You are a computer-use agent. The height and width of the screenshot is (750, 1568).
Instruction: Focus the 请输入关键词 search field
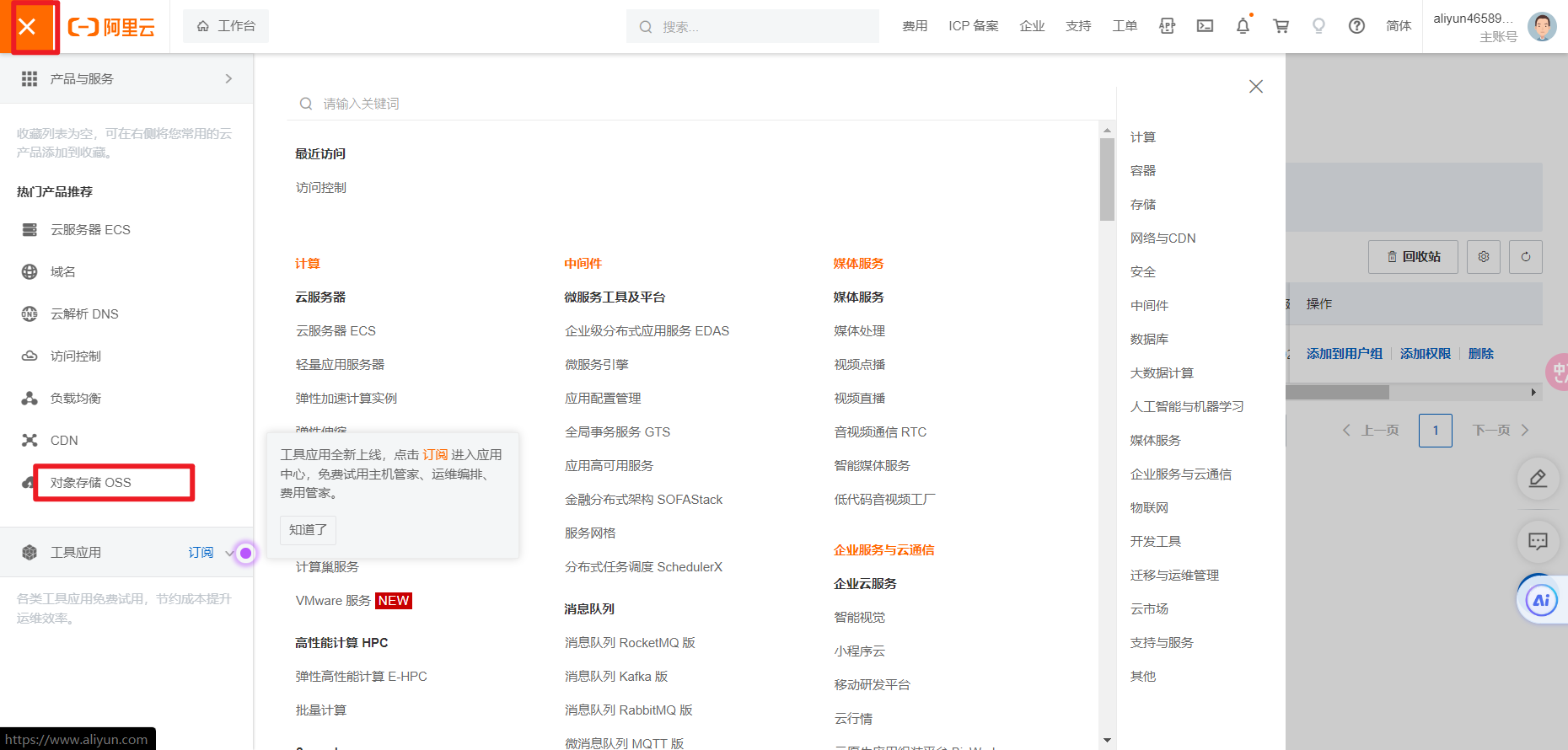pyautogui.click(x=700, y=103)
